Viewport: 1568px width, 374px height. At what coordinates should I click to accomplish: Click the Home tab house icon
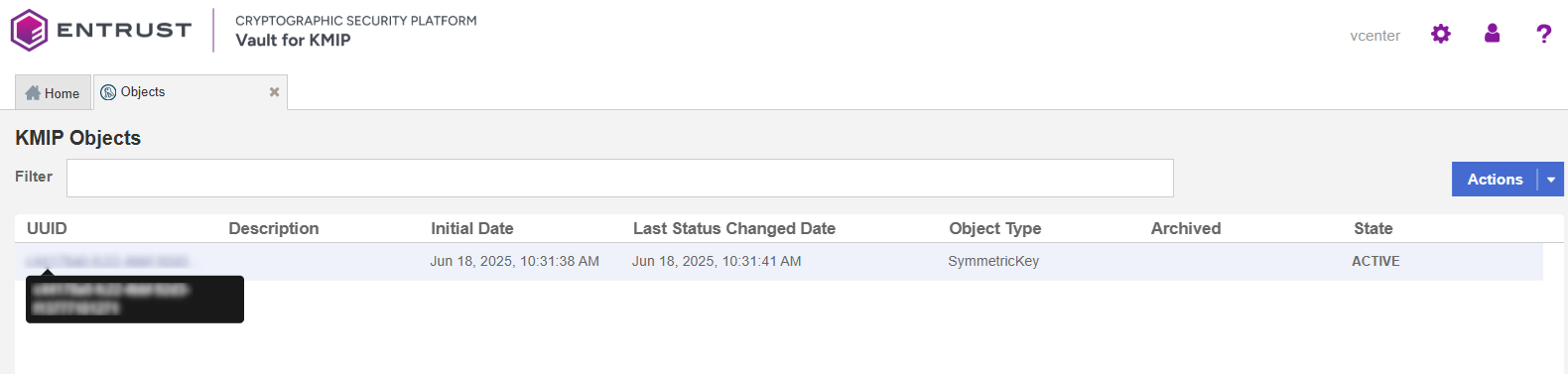33,93
